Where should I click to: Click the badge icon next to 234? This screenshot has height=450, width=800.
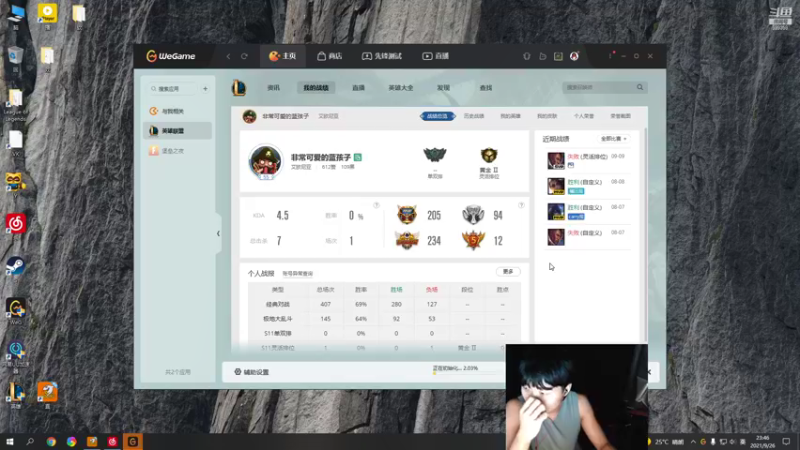tap(407, 240)
